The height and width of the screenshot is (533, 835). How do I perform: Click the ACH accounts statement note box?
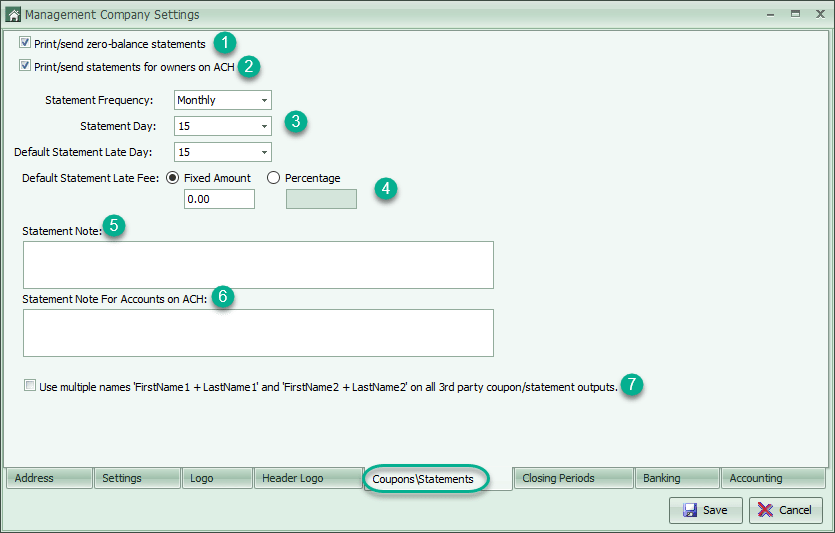(258, 333)
